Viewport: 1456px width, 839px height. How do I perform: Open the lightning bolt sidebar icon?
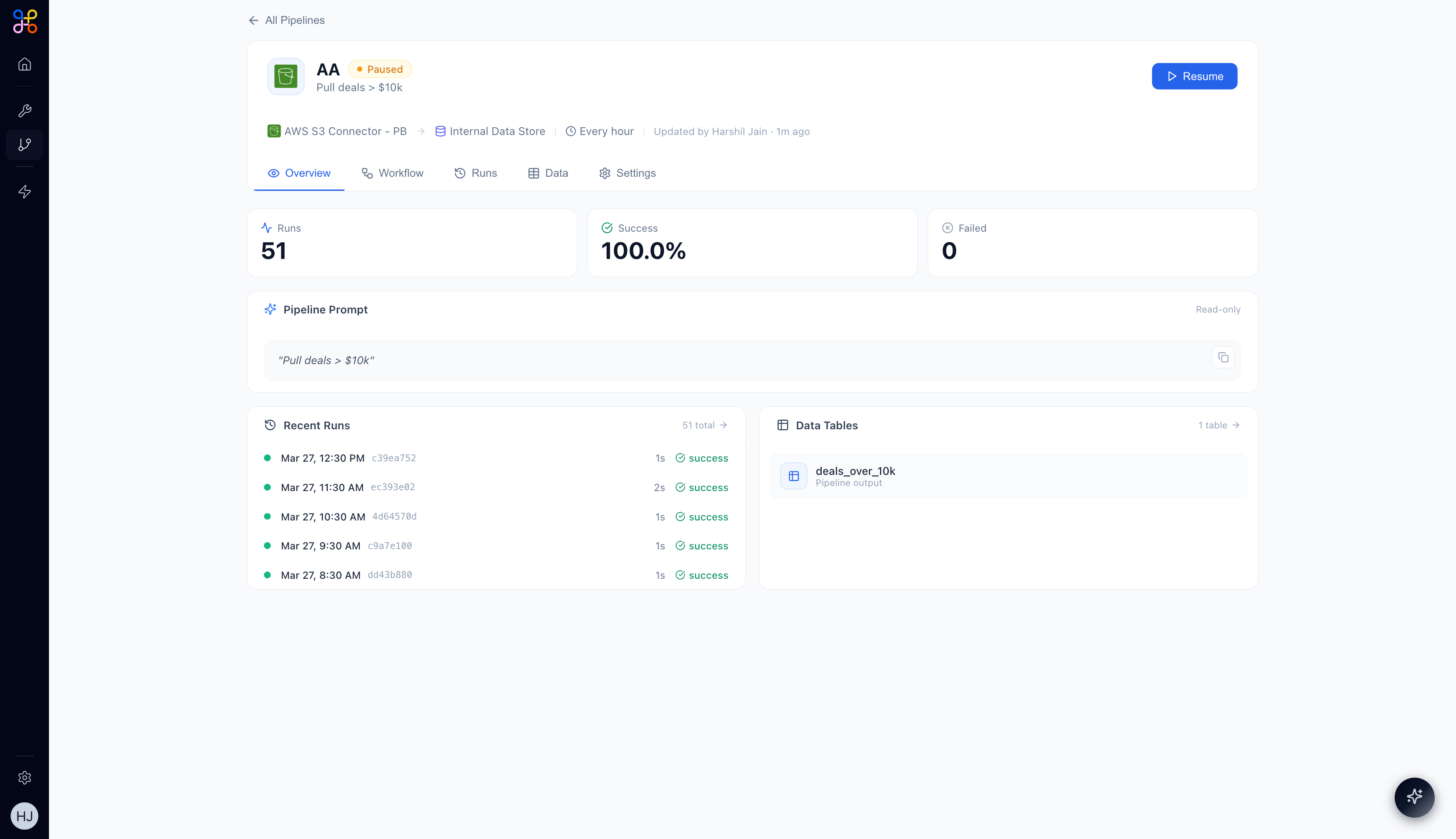(x=24, y=191)
